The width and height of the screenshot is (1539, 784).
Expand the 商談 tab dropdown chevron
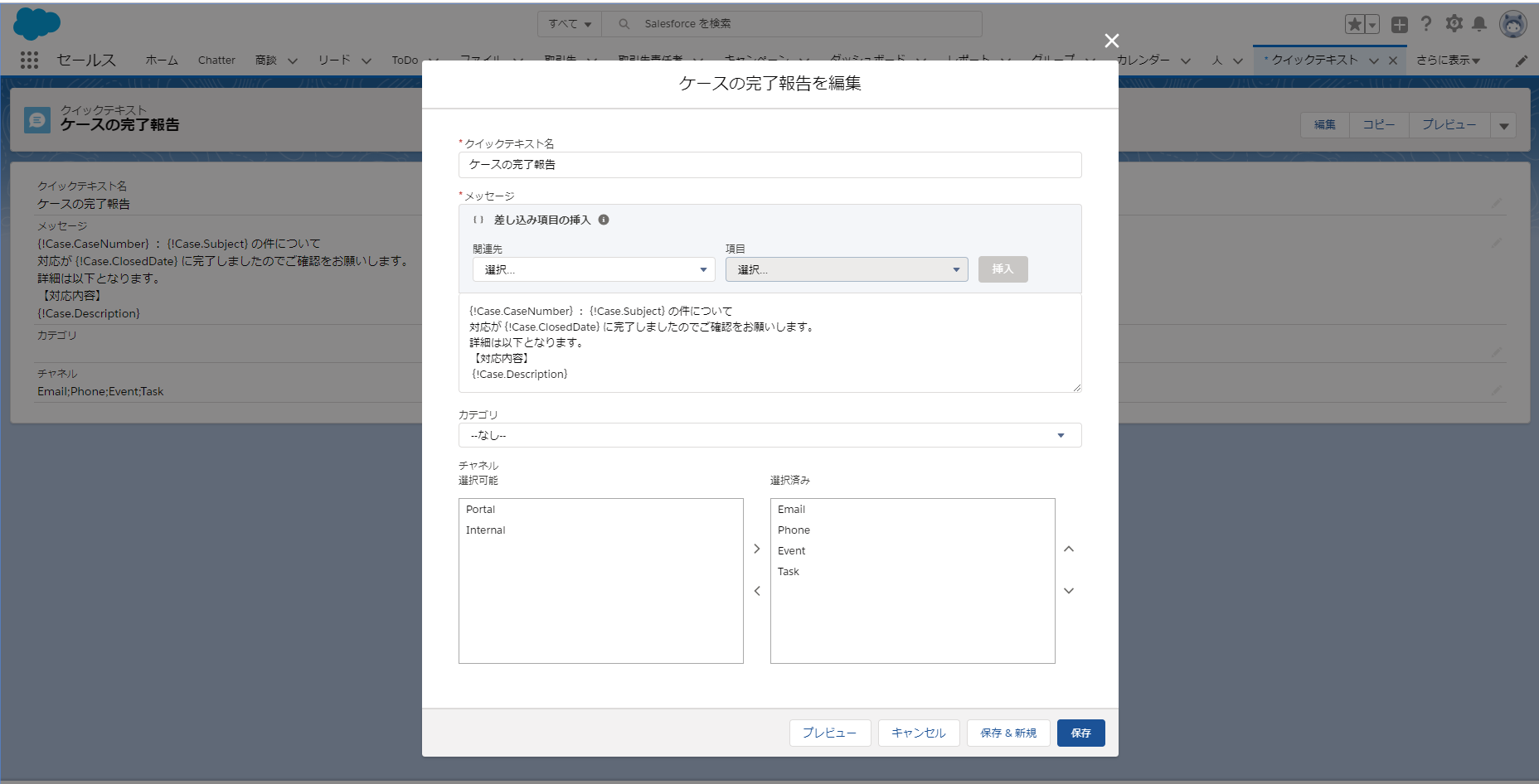pos(292,60)
